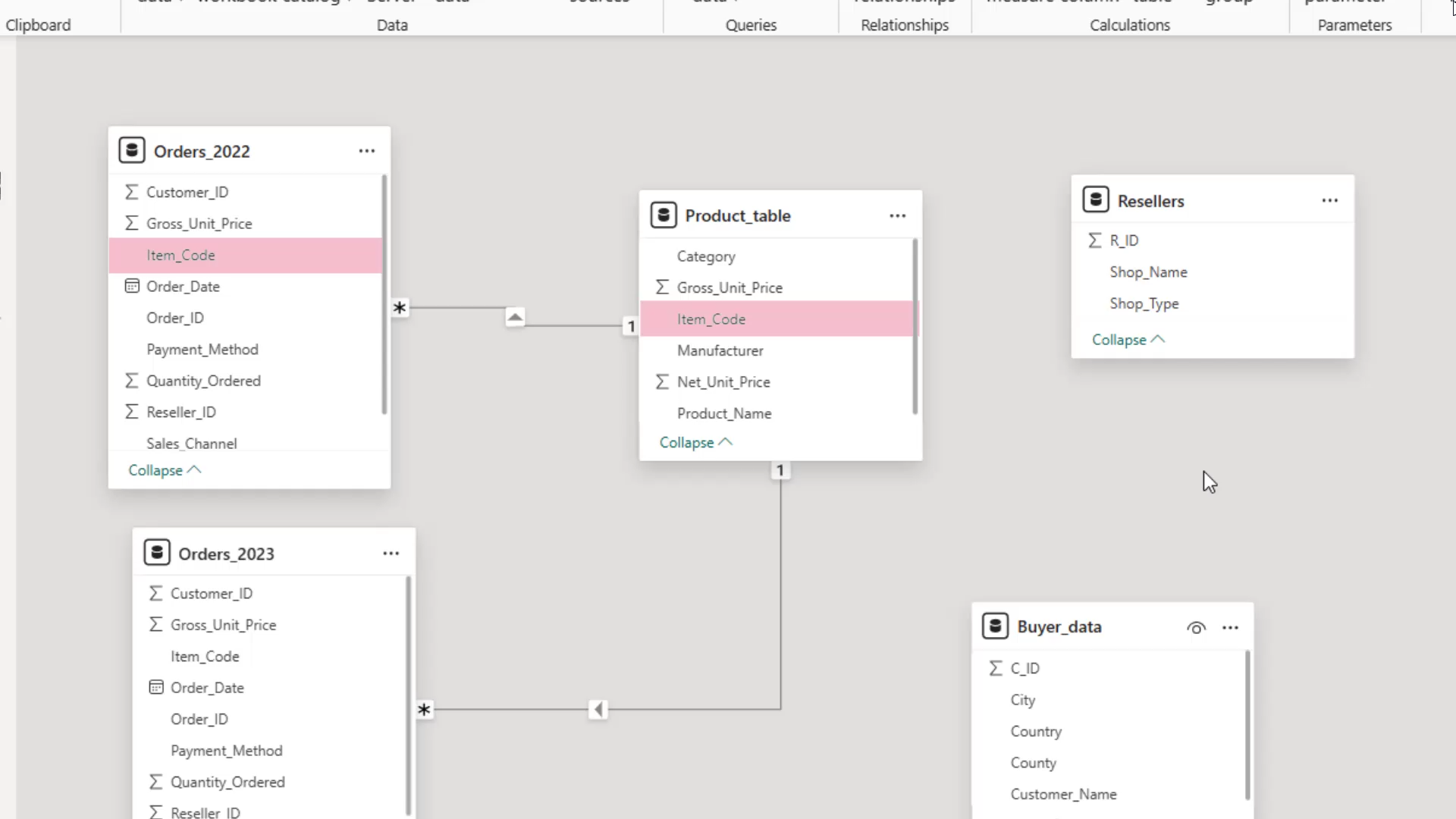The image size is (1456, 819).
Task: Click the Buyer_data field list scrollbar
Action: point(1247,725)
